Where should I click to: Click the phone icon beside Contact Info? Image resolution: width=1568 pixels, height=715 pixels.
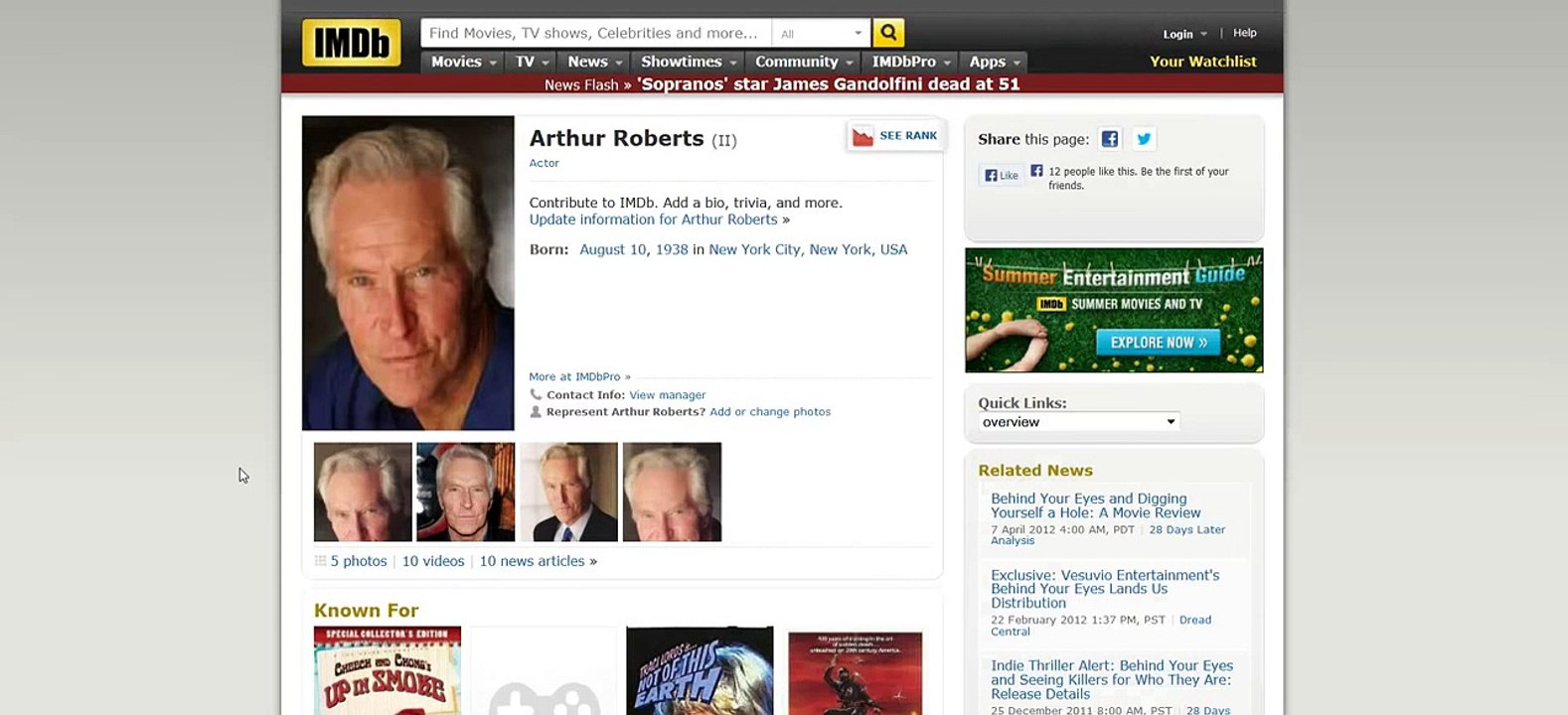pyautogui.click(x=536, y=394)
